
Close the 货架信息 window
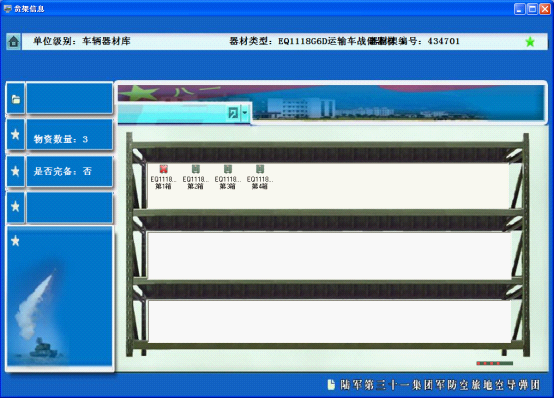[x=544, y=9]
